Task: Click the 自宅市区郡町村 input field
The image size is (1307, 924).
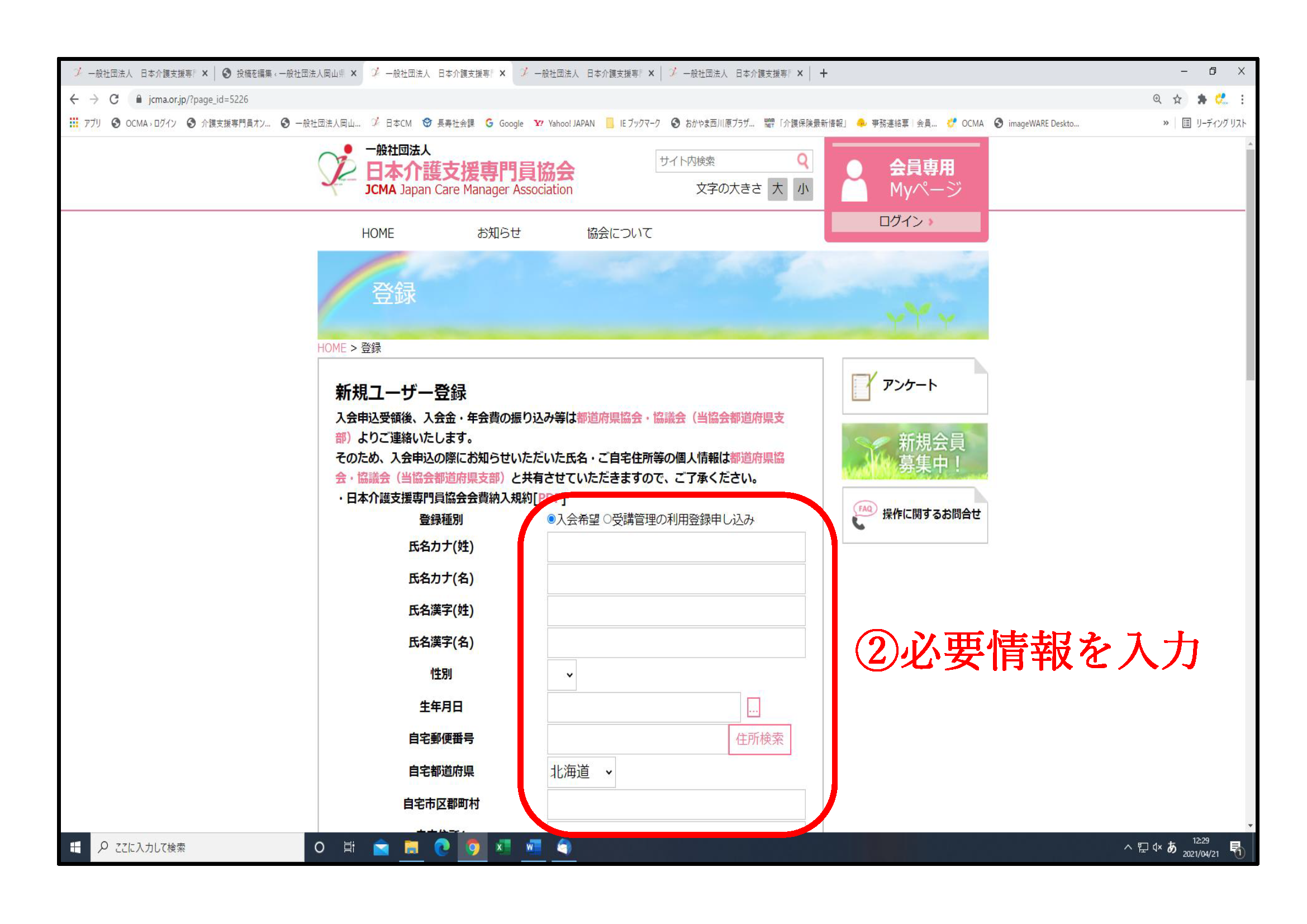Action: point(676,804)
